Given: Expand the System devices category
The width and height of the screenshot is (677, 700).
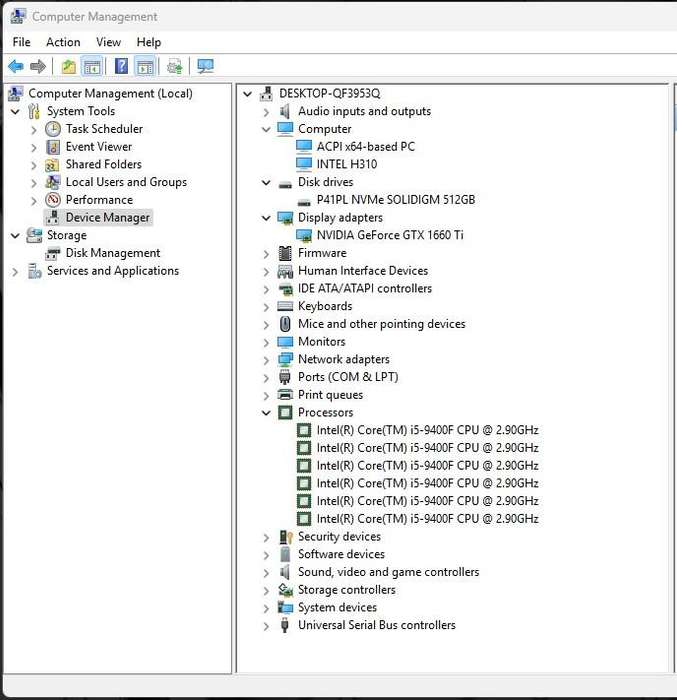Looking at the screenshot, I should 266,608.
